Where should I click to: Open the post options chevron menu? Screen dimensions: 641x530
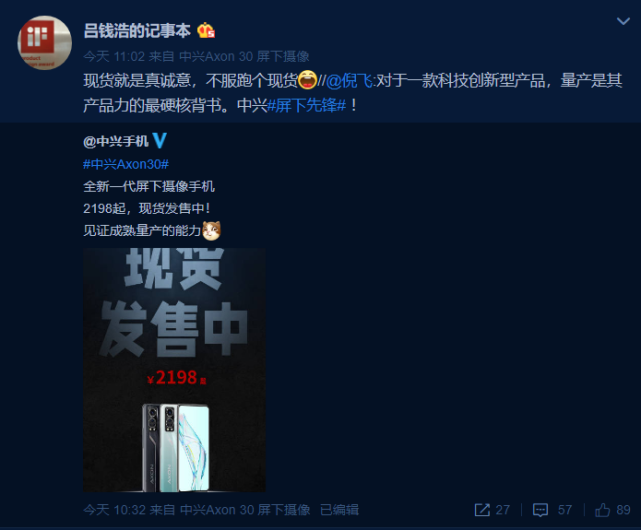pos(623,21)
